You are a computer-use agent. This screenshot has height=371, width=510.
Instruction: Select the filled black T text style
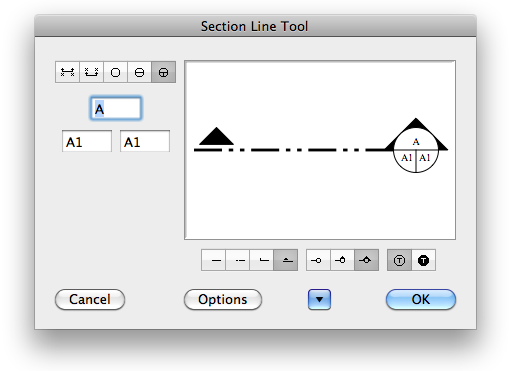[423, 260]
